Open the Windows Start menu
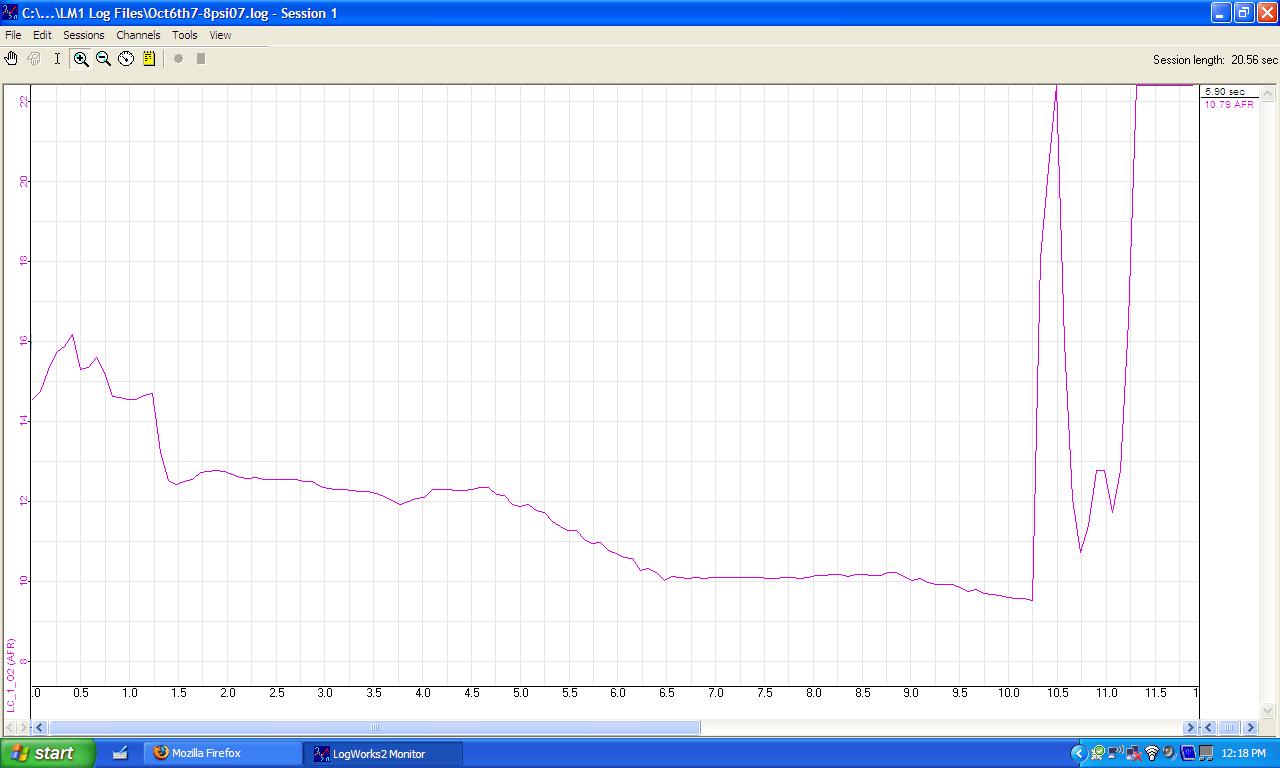1280x768 pixels. (x=48, y=753)
